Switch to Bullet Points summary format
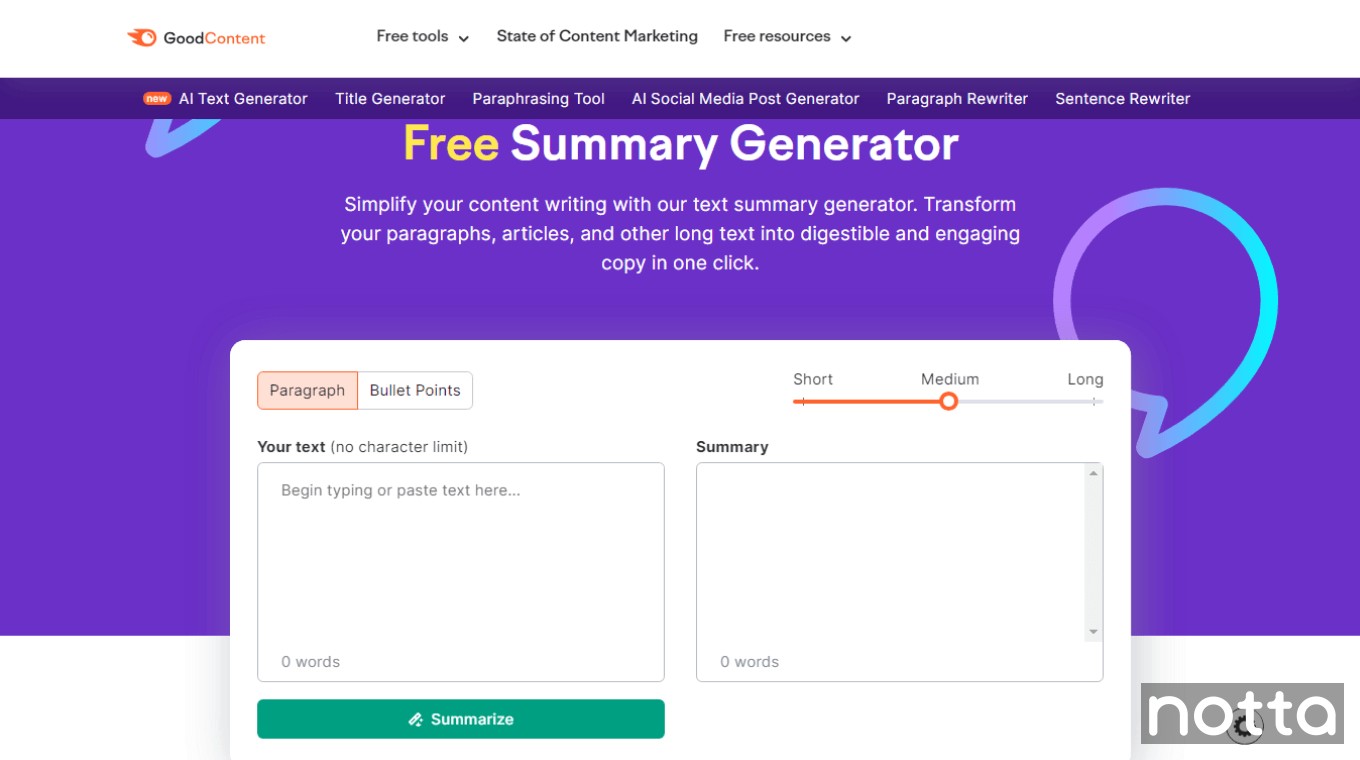The width and height of the screenshot is (1360, 760). pyautogui.click(x=415, y=390)
